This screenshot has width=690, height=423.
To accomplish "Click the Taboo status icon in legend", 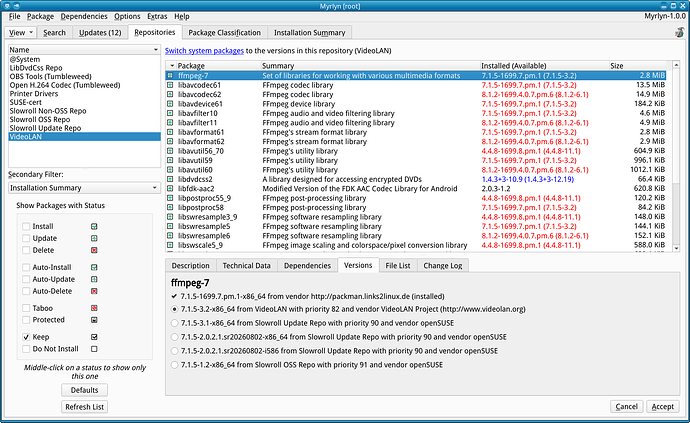I will [94, 308].
